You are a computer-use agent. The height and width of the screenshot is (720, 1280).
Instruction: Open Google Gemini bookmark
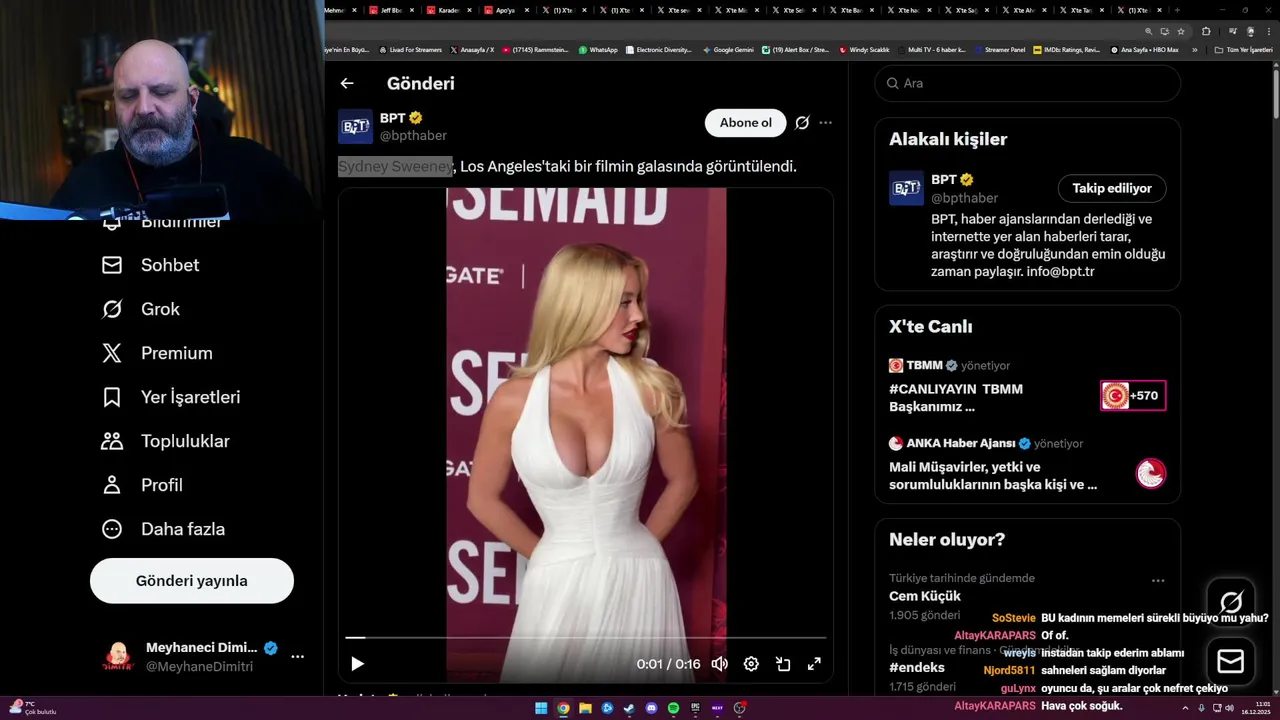coord(728,50)
